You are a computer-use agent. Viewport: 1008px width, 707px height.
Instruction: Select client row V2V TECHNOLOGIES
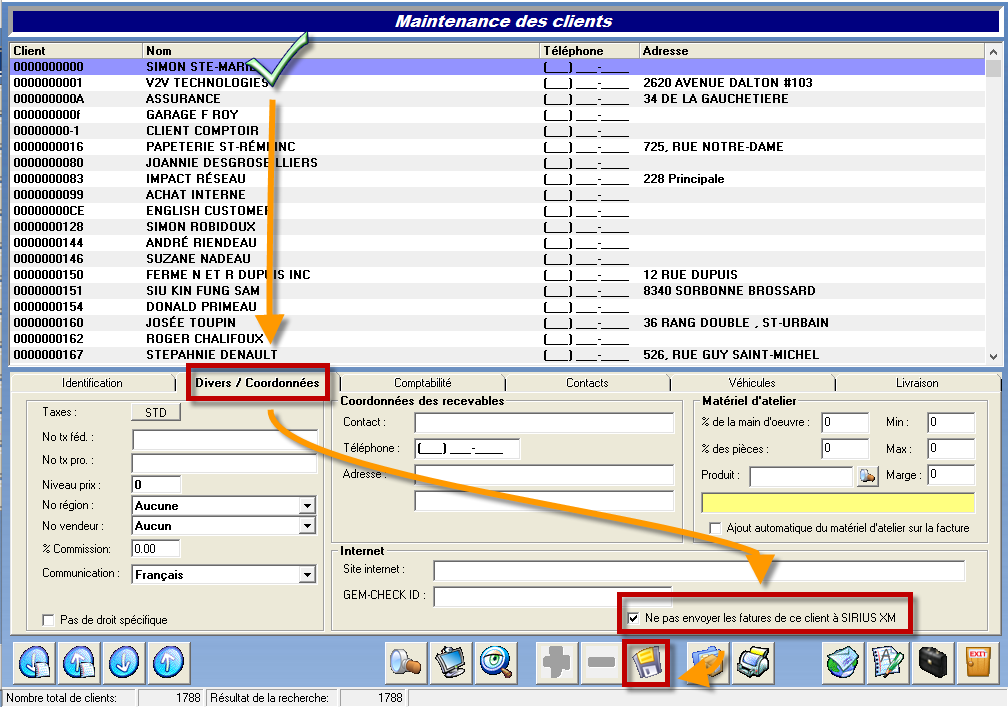pyautogui.click(x=498, y=83)
